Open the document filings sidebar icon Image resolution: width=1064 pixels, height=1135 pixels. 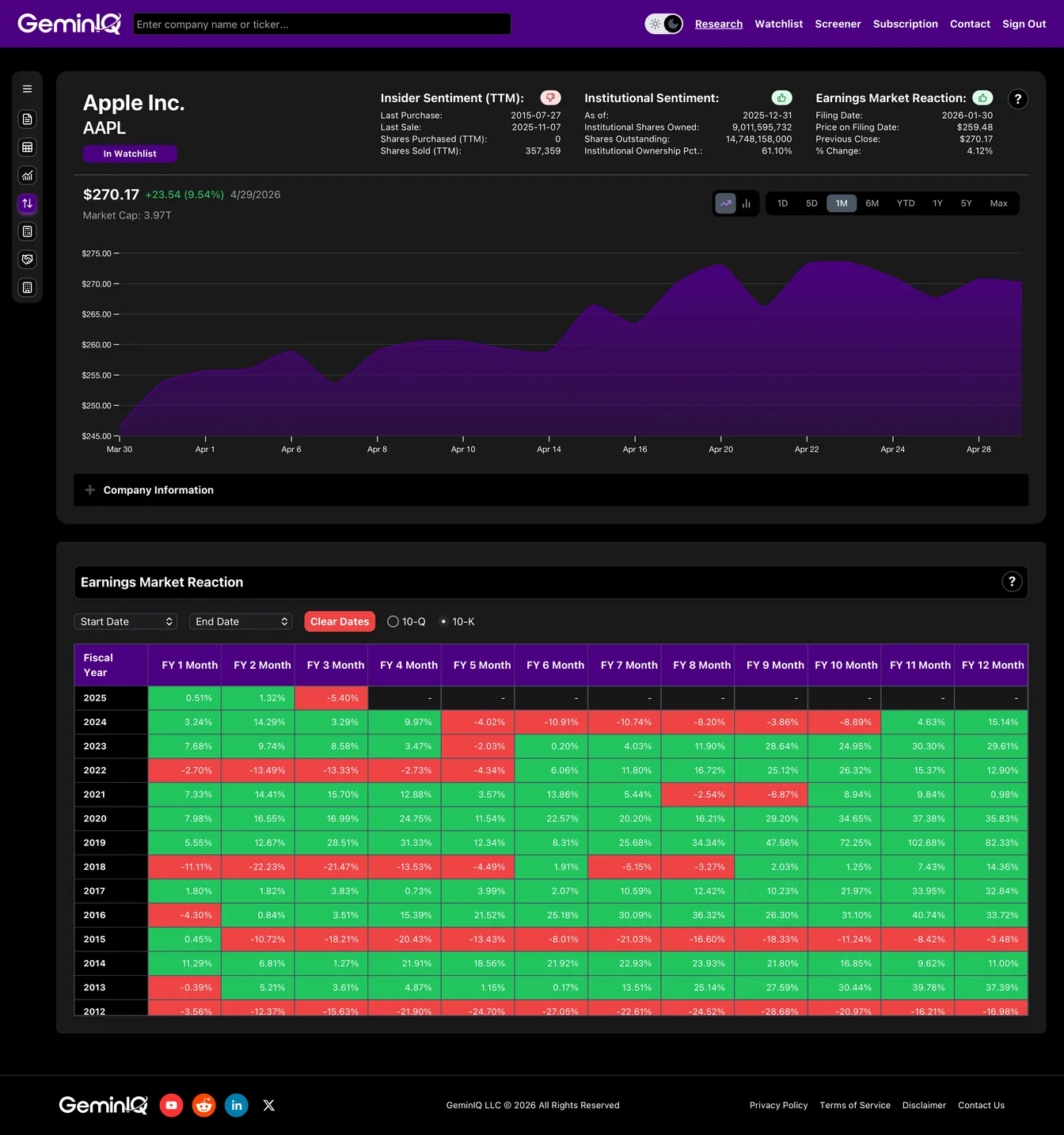(x=27, y=119)
